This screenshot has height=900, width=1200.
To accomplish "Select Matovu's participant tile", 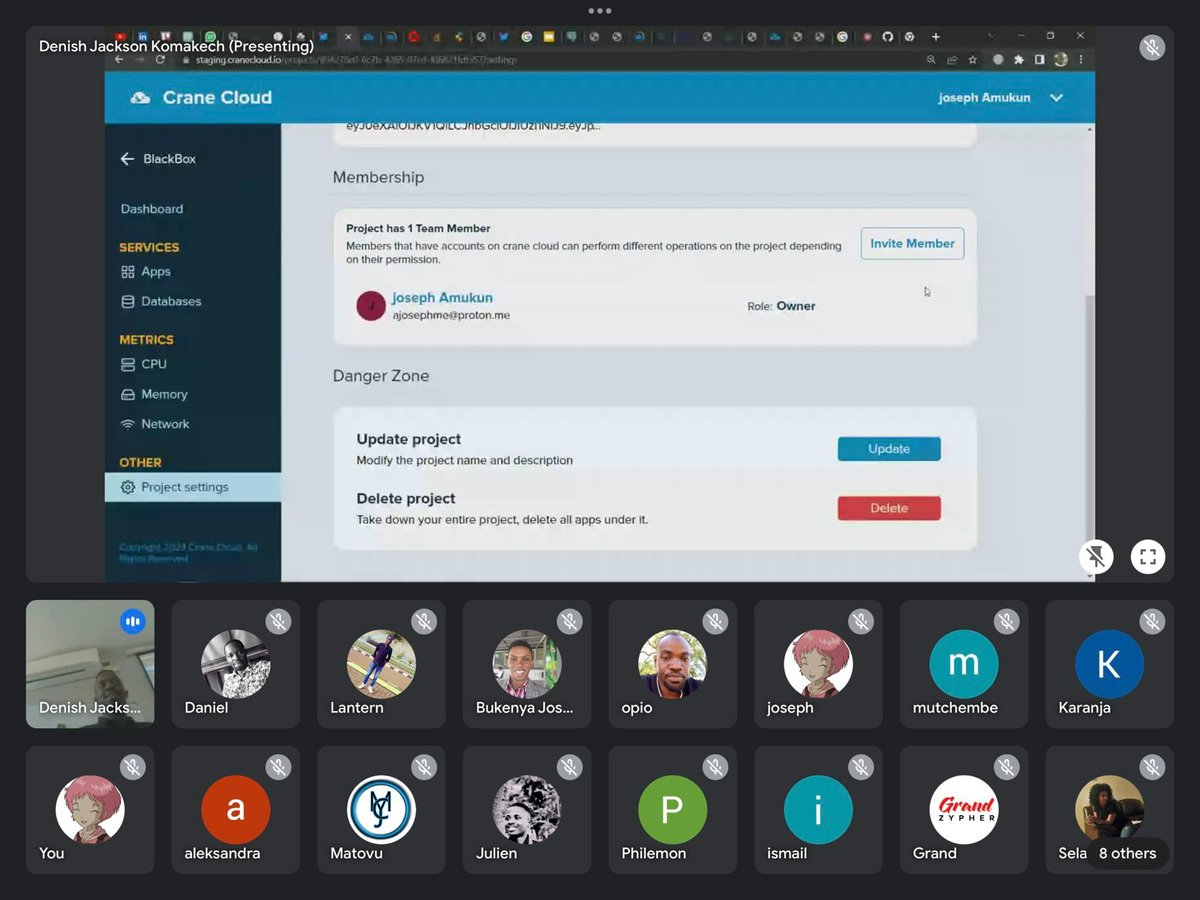I will click(382, 810).
